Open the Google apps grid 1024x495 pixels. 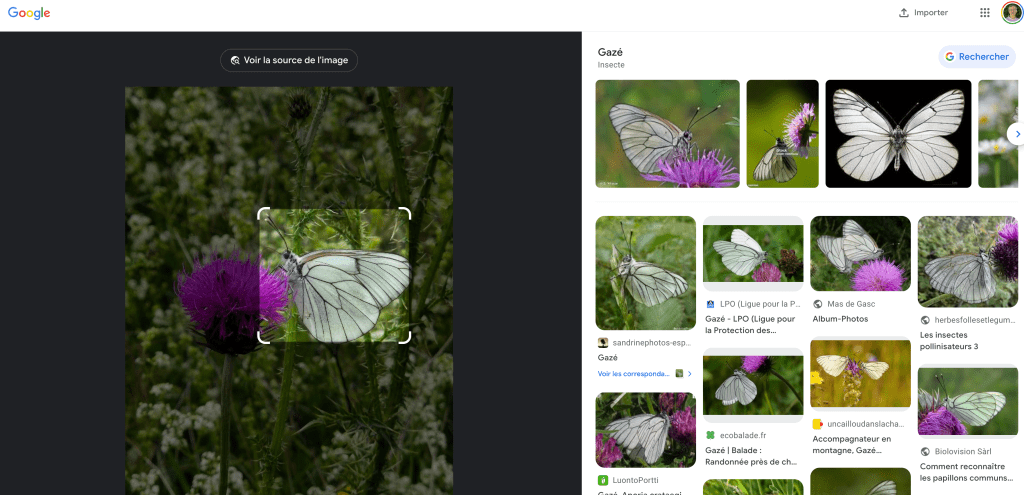[x=984, y=13]
